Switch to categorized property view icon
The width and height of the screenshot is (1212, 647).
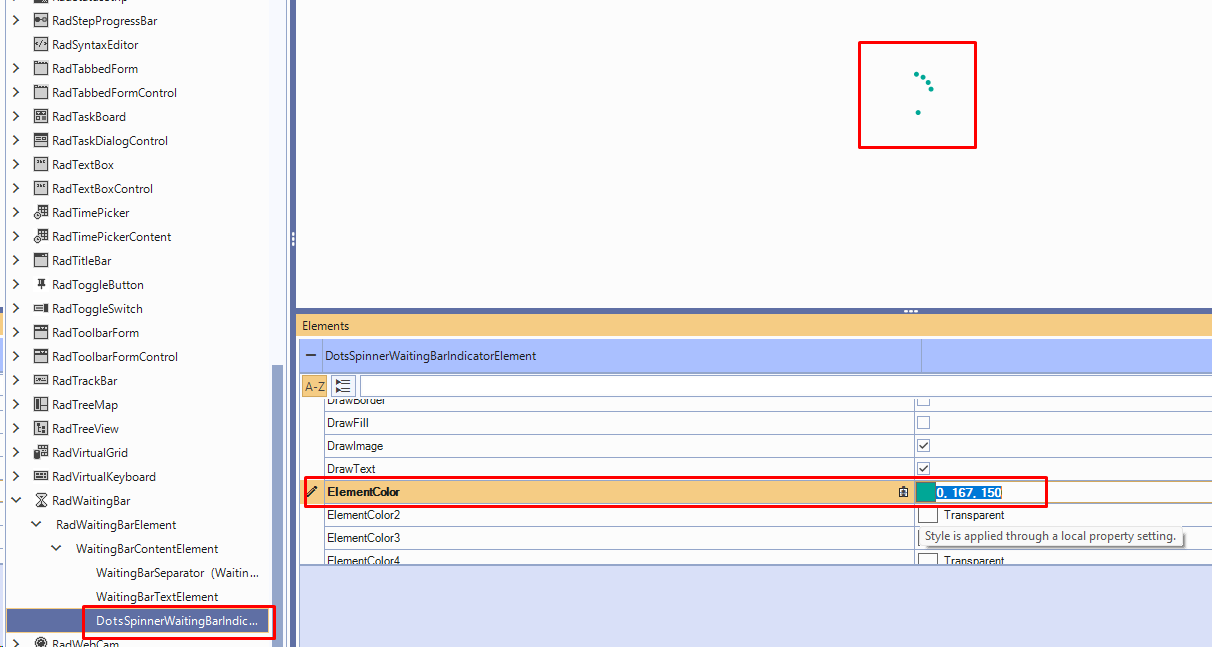[343, 386]
